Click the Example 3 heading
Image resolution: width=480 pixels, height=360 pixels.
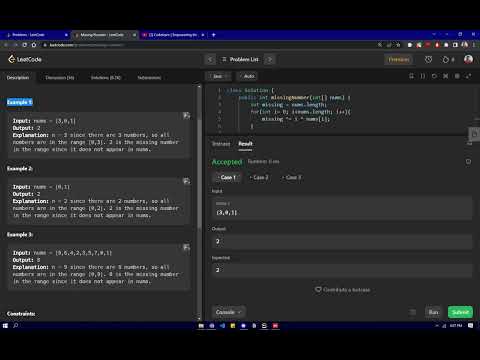(x=20, y=235)
